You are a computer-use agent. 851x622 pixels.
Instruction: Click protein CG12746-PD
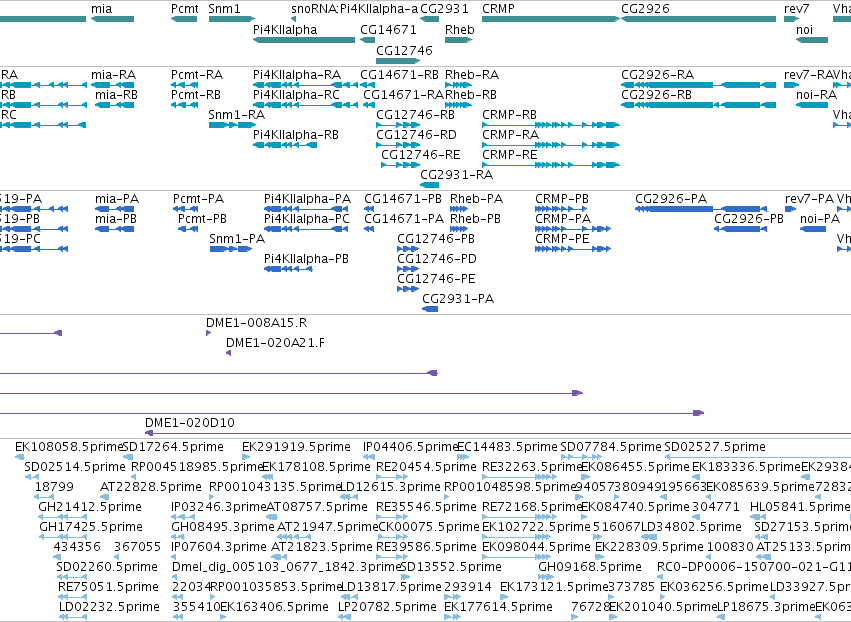(x=408, y=269)
